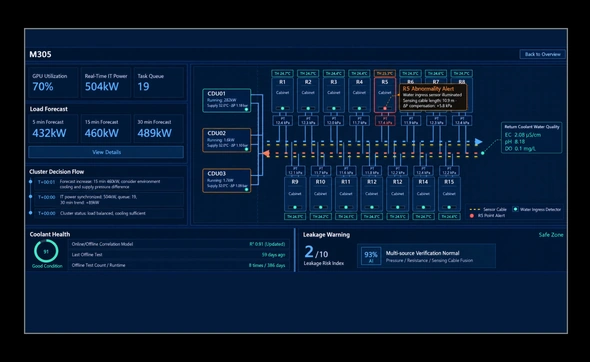Screen dimensions: 590x362
Task: Click the first T+00:01 decision flow marker
Action: click(x=30, y=182)
